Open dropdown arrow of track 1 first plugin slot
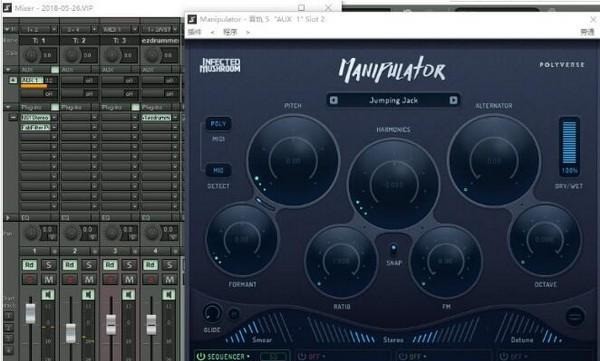The image size is (600, 361). pyautogui.click(x=54, y=117)
